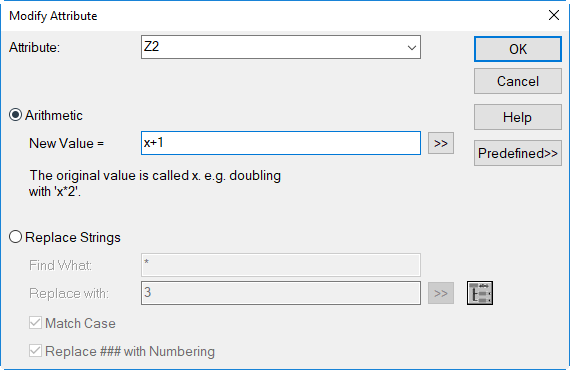Screen dimensions: 570x370
Task: Click the 'original value is called x' hint text
Action: 155,183
